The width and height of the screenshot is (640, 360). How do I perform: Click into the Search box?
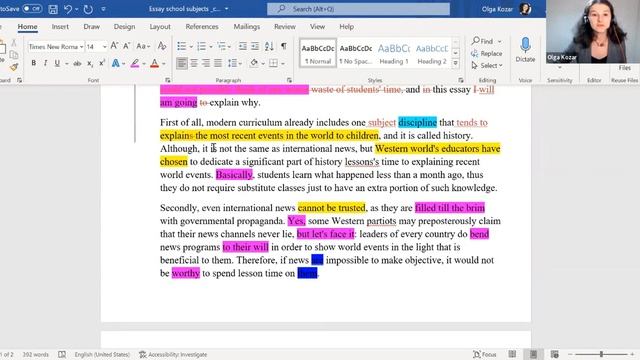tap(358, 9)
